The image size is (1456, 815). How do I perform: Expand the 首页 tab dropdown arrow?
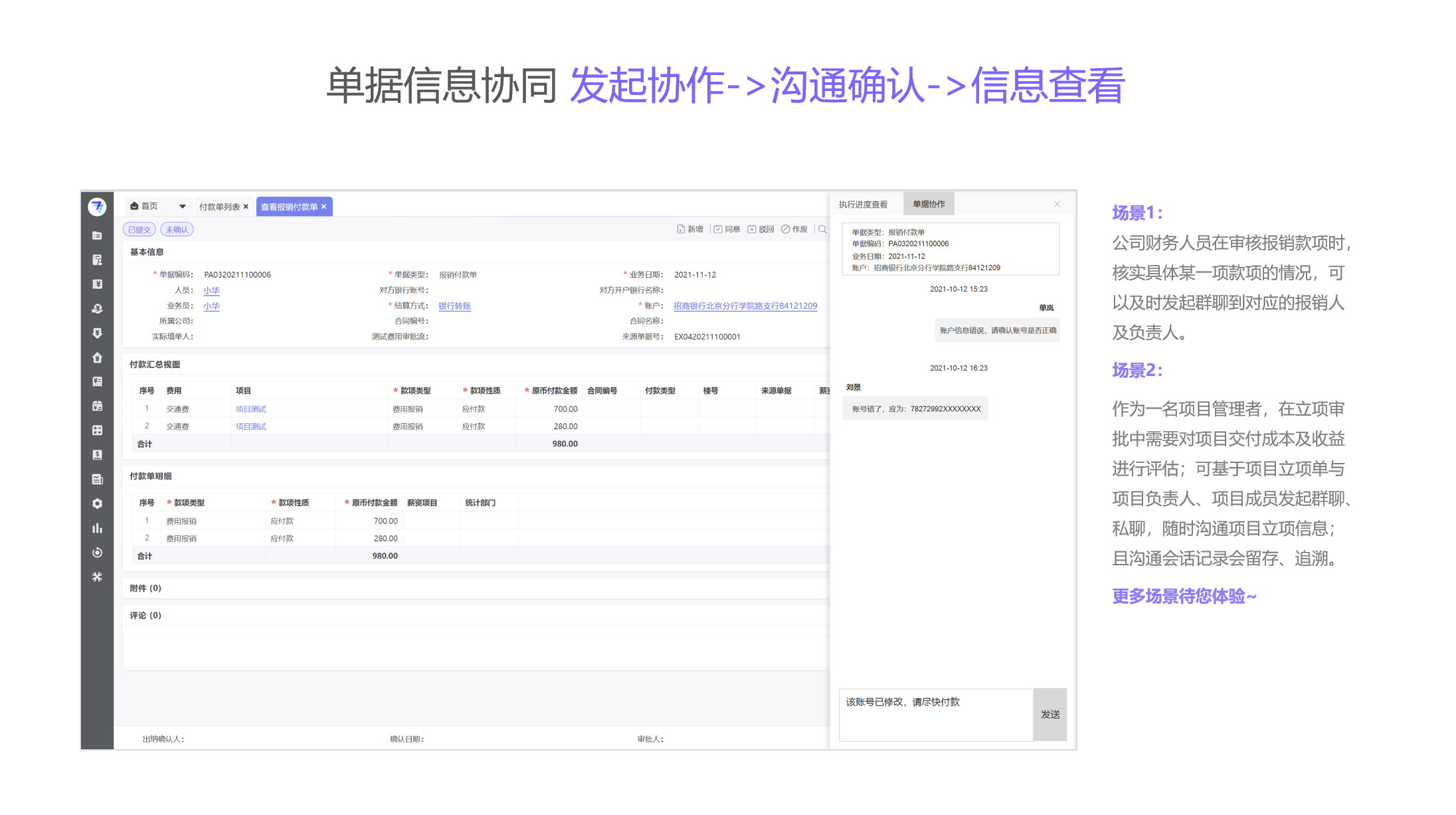(183, 207)
